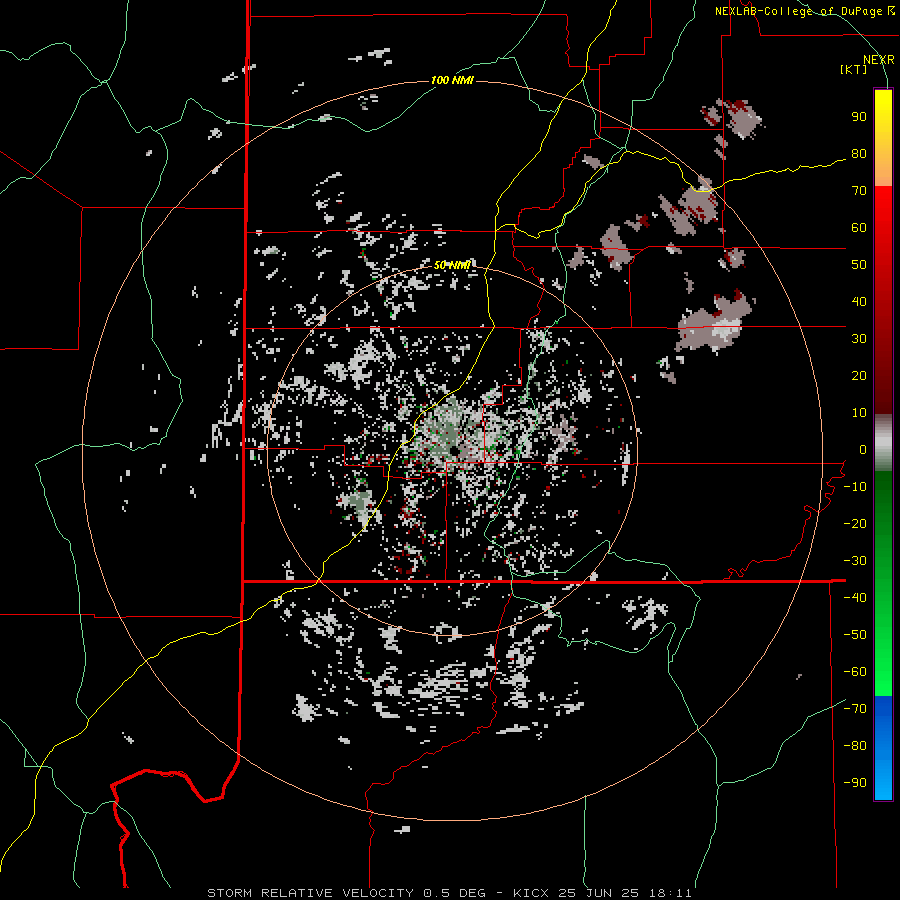
Task: Click the -40 value on the velocity scale
Action: click(855, 598)
